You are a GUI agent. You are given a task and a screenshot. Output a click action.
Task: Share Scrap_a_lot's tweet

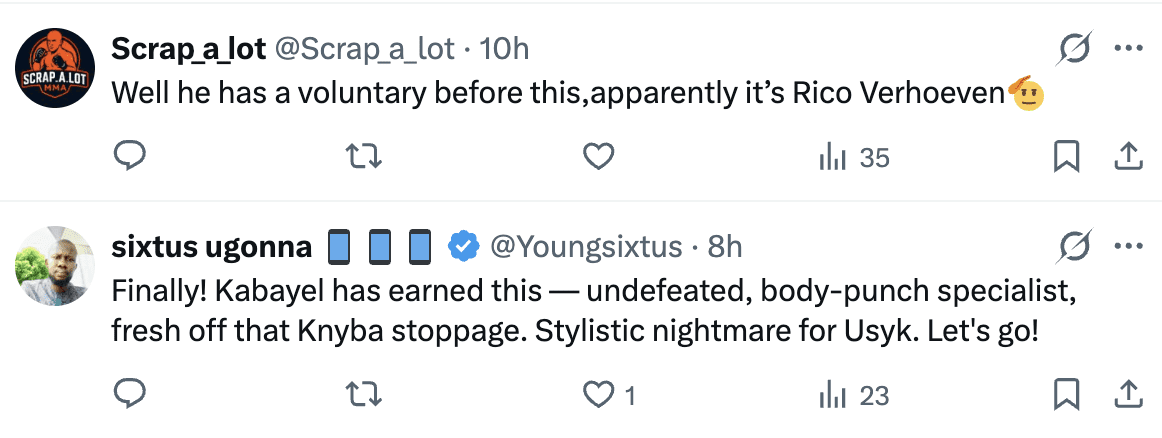(x=1127, y=157)
